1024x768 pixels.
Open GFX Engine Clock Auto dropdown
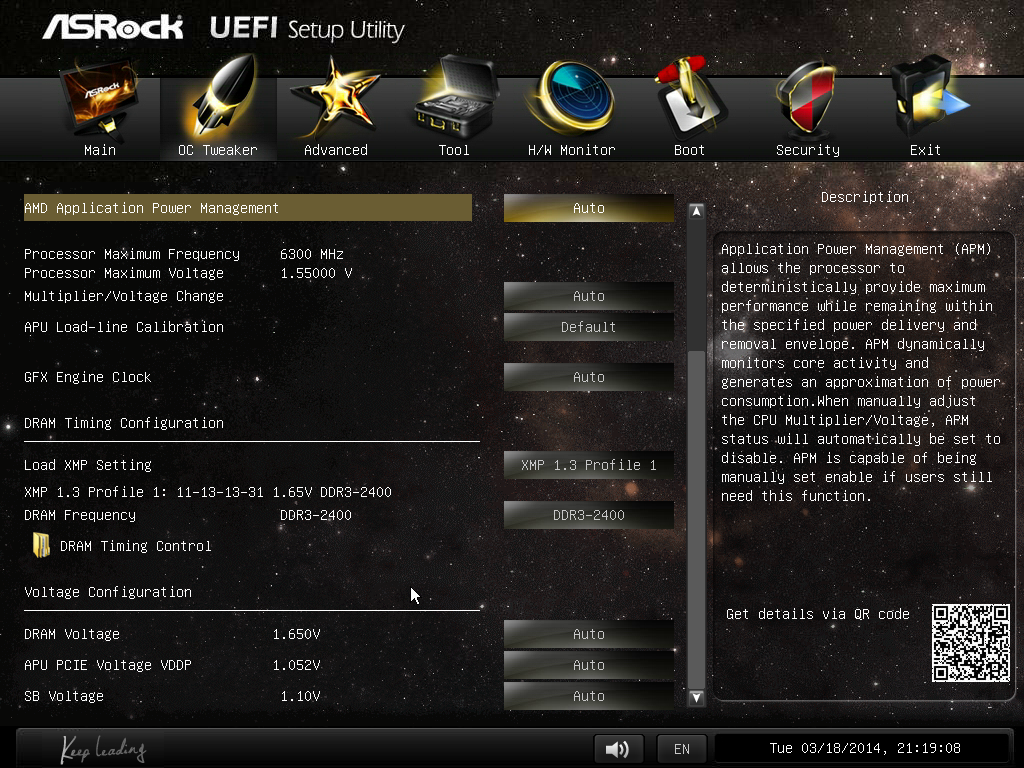tap(588, 377)
